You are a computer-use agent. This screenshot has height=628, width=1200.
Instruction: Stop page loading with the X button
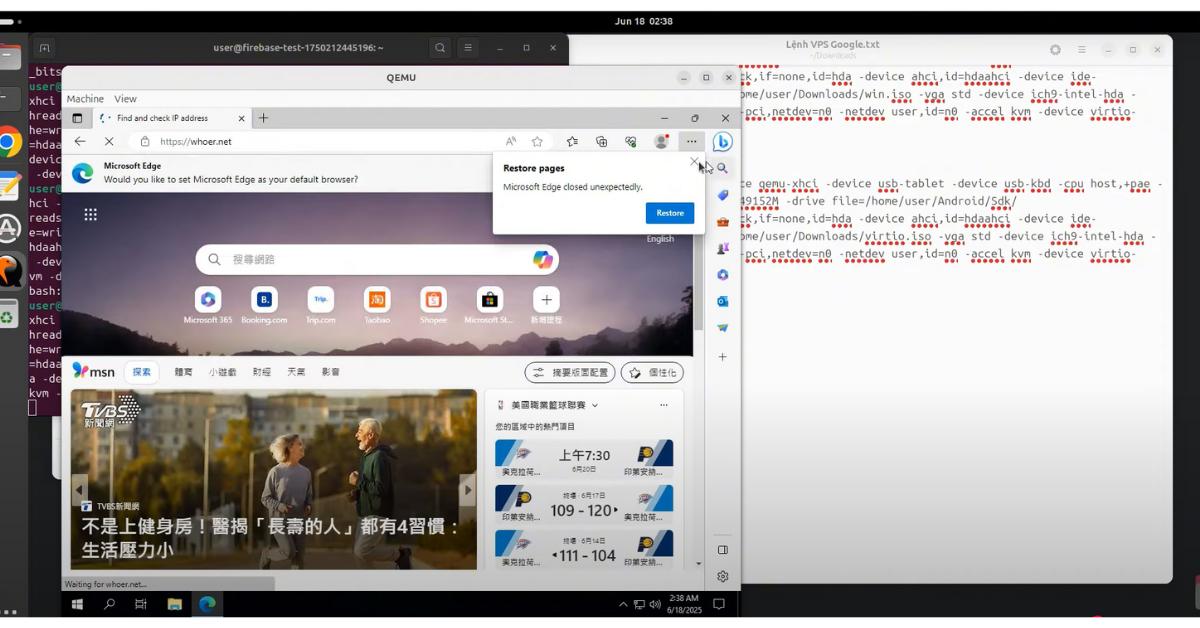point(109,142)
